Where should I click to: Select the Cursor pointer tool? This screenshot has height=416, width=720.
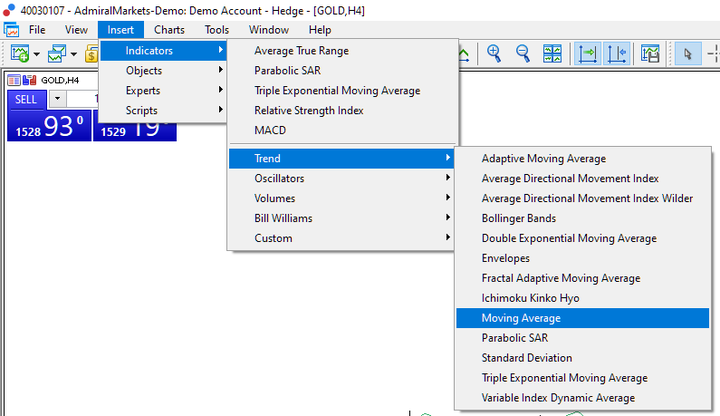(688, 54)
